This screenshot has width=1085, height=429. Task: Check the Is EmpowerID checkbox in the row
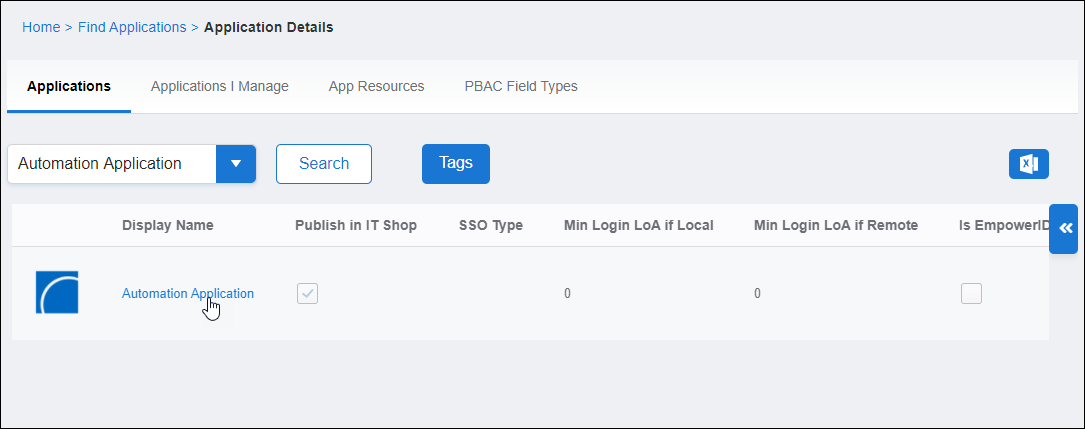point(971,293)
